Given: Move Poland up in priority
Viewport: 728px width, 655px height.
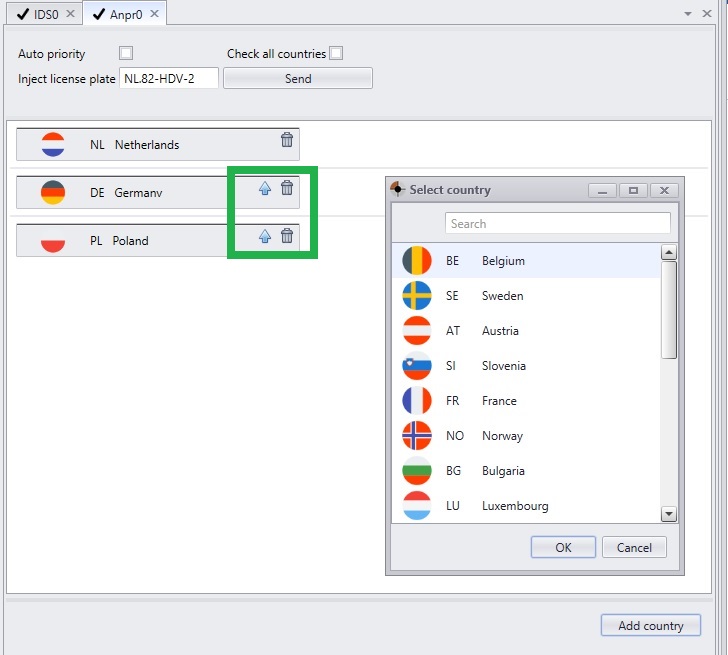Looking at the screenshot, I should (265, 236).
